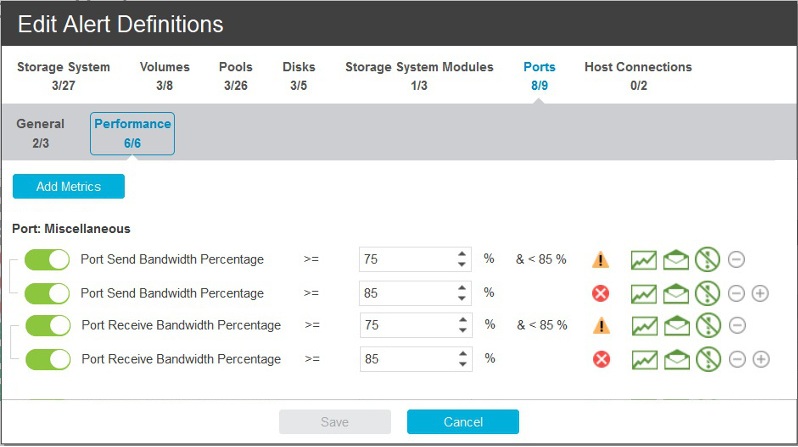Click the Add Metrics button
The height and width of the screenshot is (447, 798).
tap(68, 186)
